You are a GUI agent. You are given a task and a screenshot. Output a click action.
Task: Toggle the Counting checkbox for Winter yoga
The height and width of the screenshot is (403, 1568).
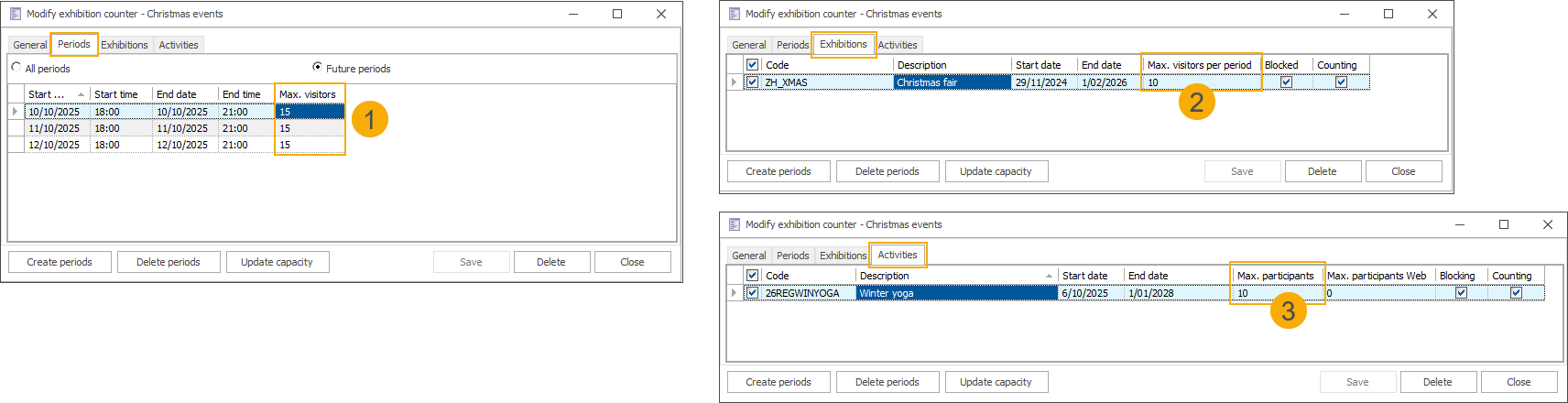tap(1516, 293)
